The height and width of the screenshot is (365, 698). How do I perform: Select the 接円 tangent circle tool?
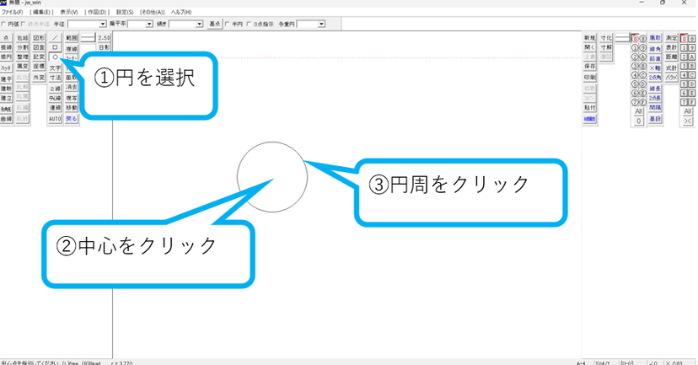click(6, 57)
